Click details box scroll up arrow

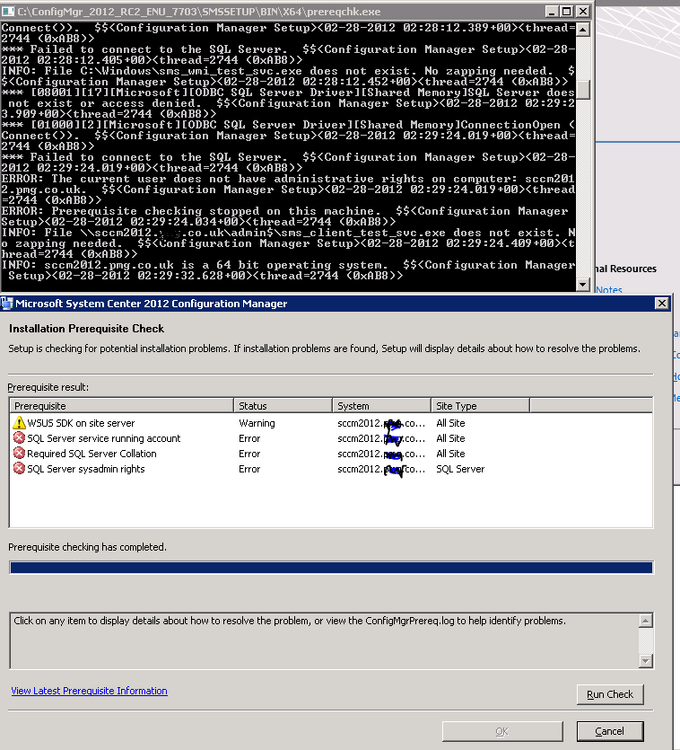pos(646,621)
